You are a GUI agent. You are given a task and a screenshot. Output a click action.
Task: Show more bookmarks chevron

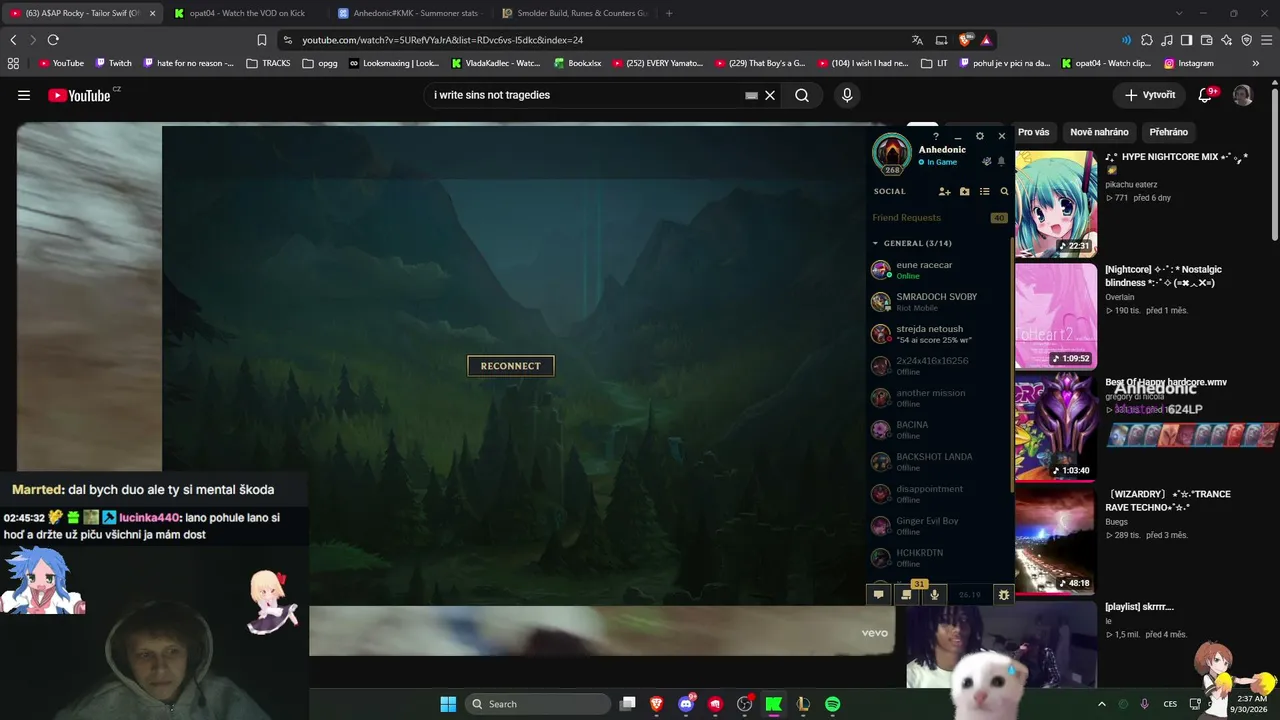point(1255,63)
